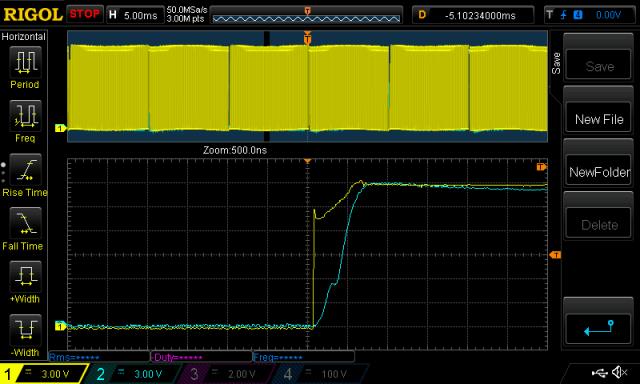Click the New File button

[x=599, y=120]
